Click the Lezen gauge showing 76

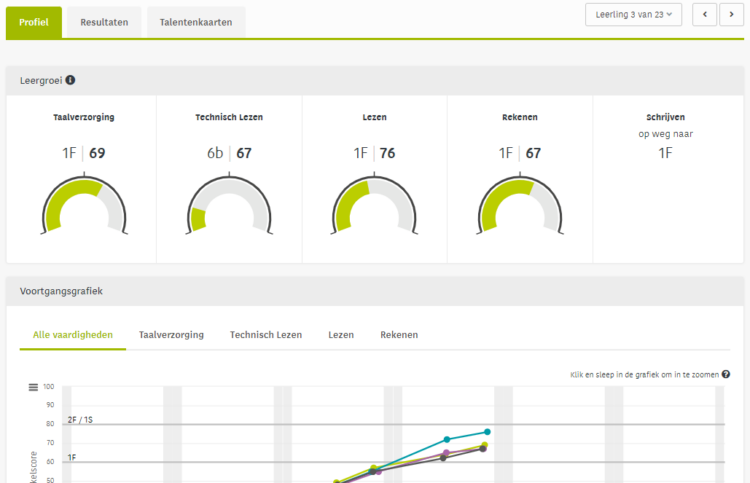(374, 205)
